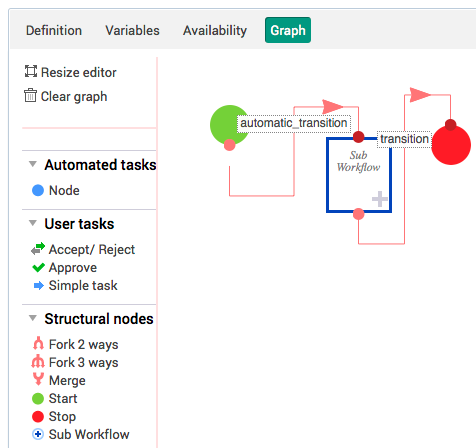Select the automatic_transition label

(x=294, y=124)
